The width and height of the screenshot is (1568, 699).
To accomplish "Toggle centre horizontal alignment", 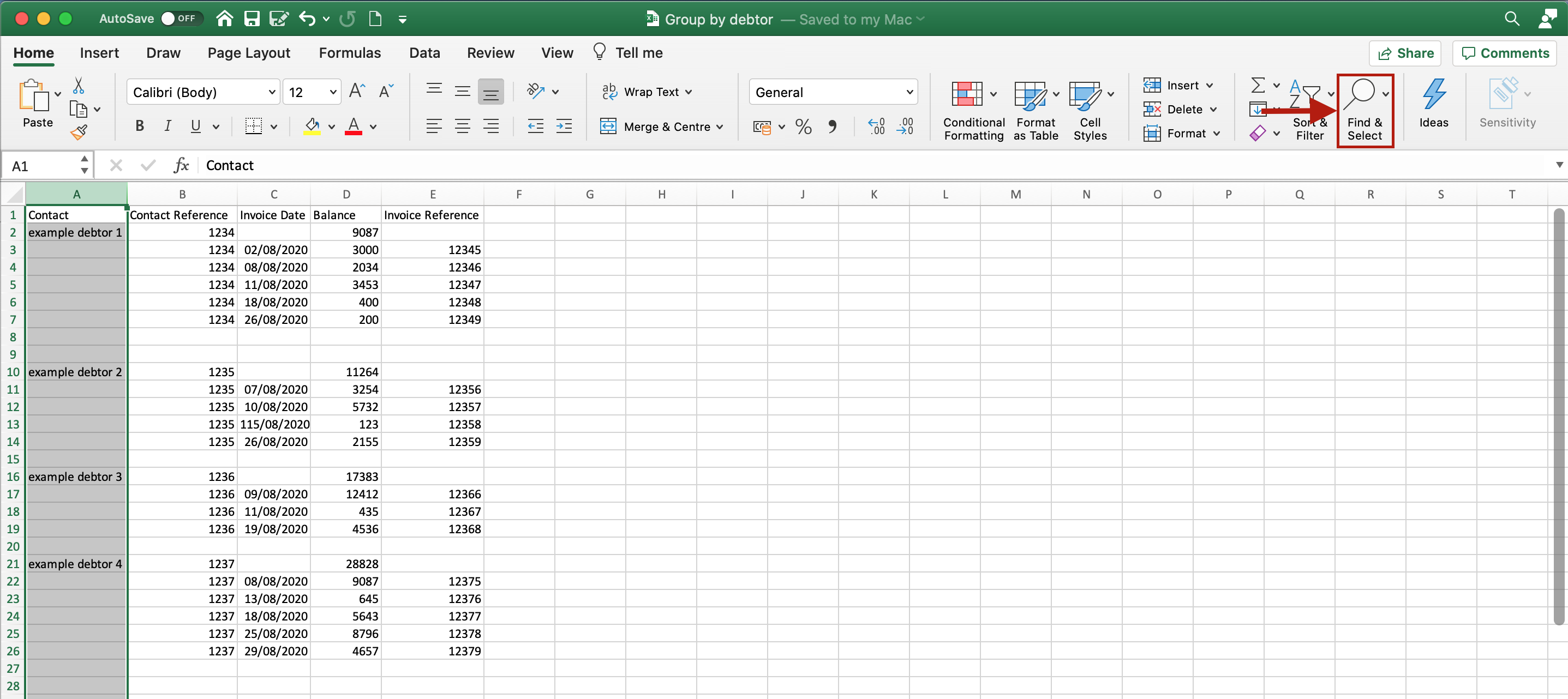I will click(462, 126).
